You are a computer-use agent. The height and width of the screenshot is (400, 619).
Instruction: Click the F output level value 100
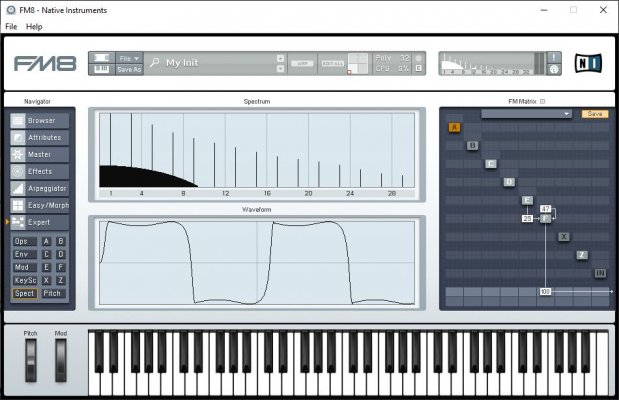(545, 291)
